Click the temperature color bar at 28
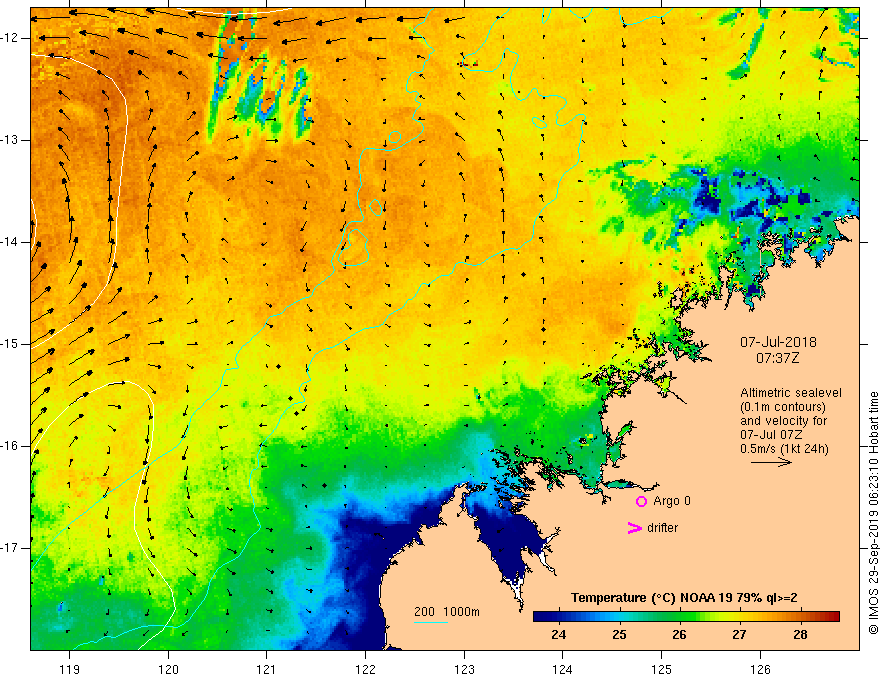880x680 pixels. (800, 617)
